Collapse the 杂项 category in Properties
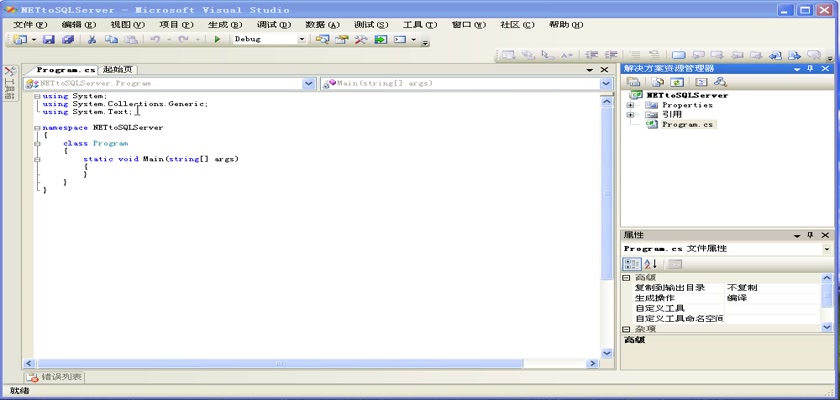This screenshot has width=840, height=400. pyautogui.click(x=626, y=329)
